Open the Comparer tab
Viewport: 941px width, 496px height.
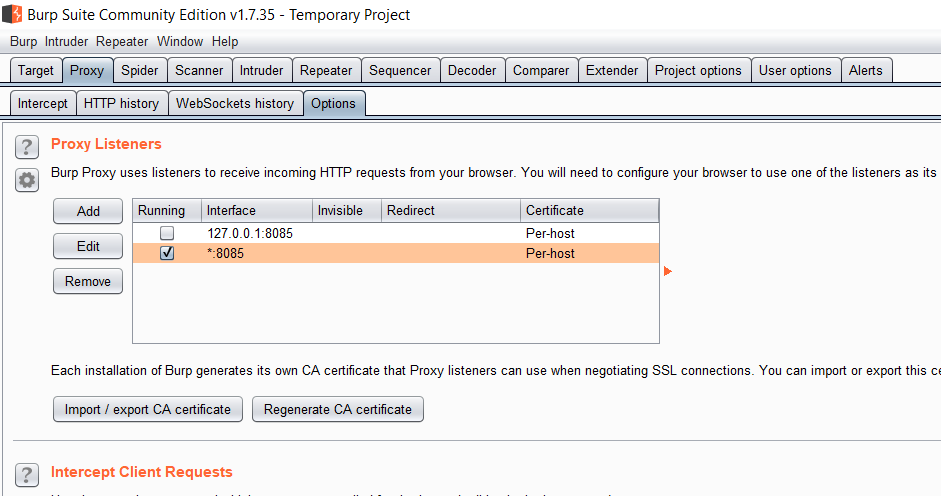click(541, 70)
